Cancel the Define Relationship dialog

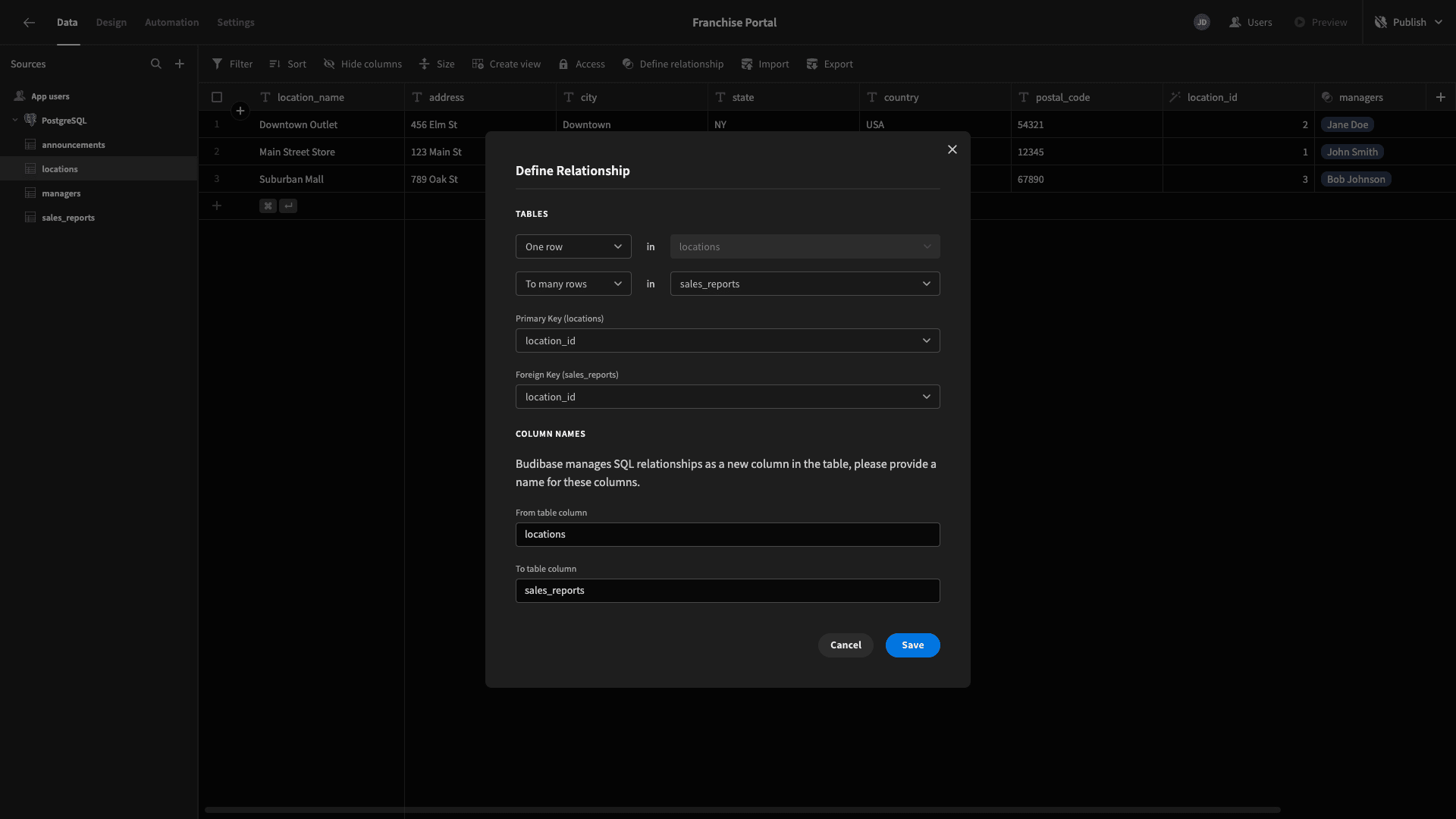pos(846,645)
